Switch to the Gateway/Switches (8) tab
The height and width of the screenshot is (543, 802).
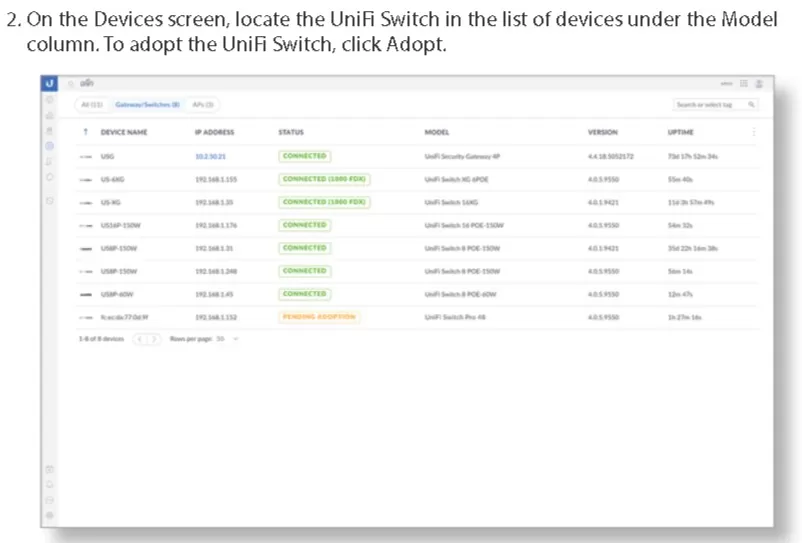(147, 104)
